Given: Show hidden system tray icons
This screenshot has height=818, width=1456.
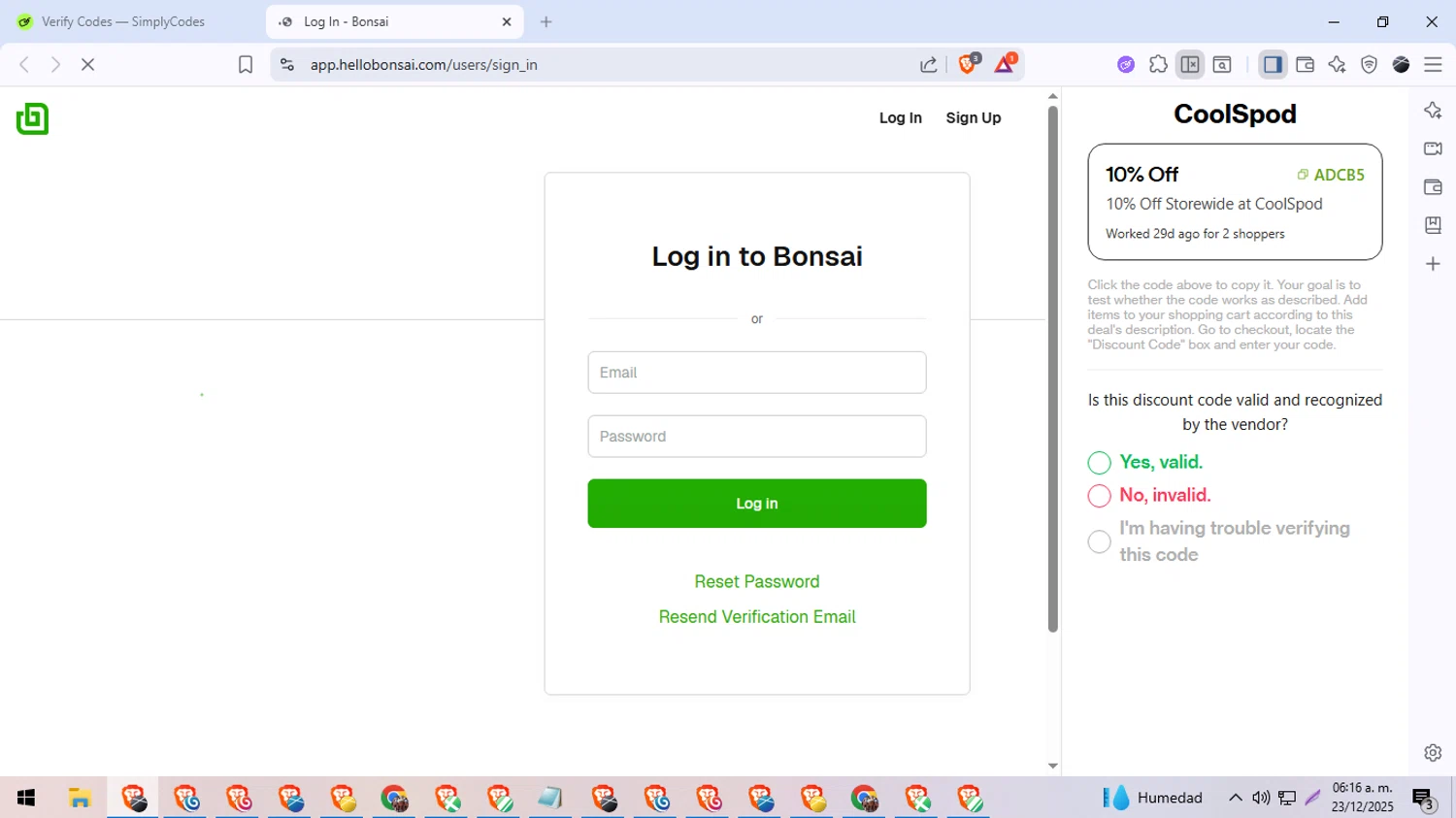Looking at the screenshot, I should pyautogui.click(x=1235, y=798).
